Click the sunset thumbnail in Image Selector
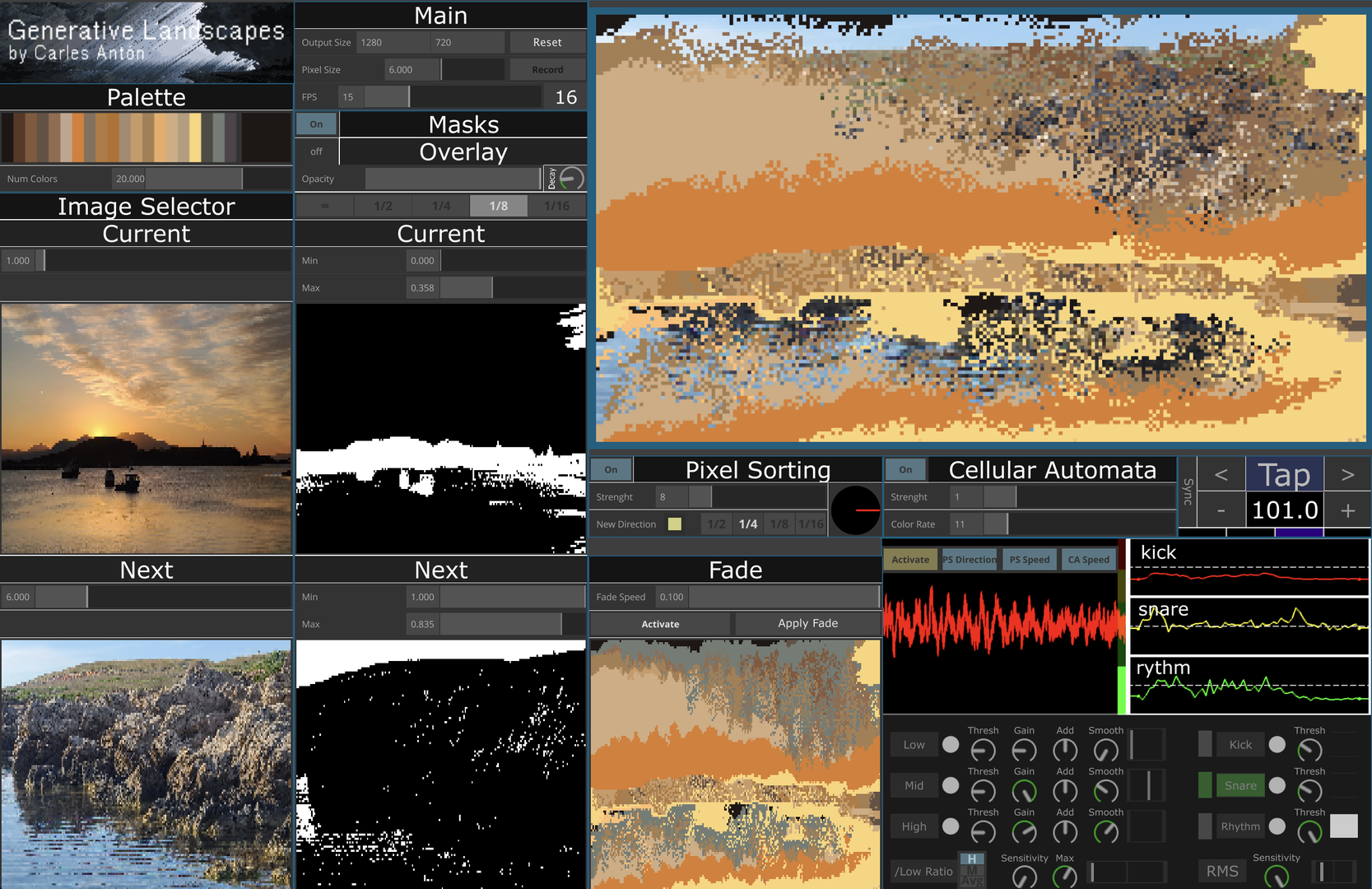Viewport: 1372px width, 889px height. (x=147, y=428)
